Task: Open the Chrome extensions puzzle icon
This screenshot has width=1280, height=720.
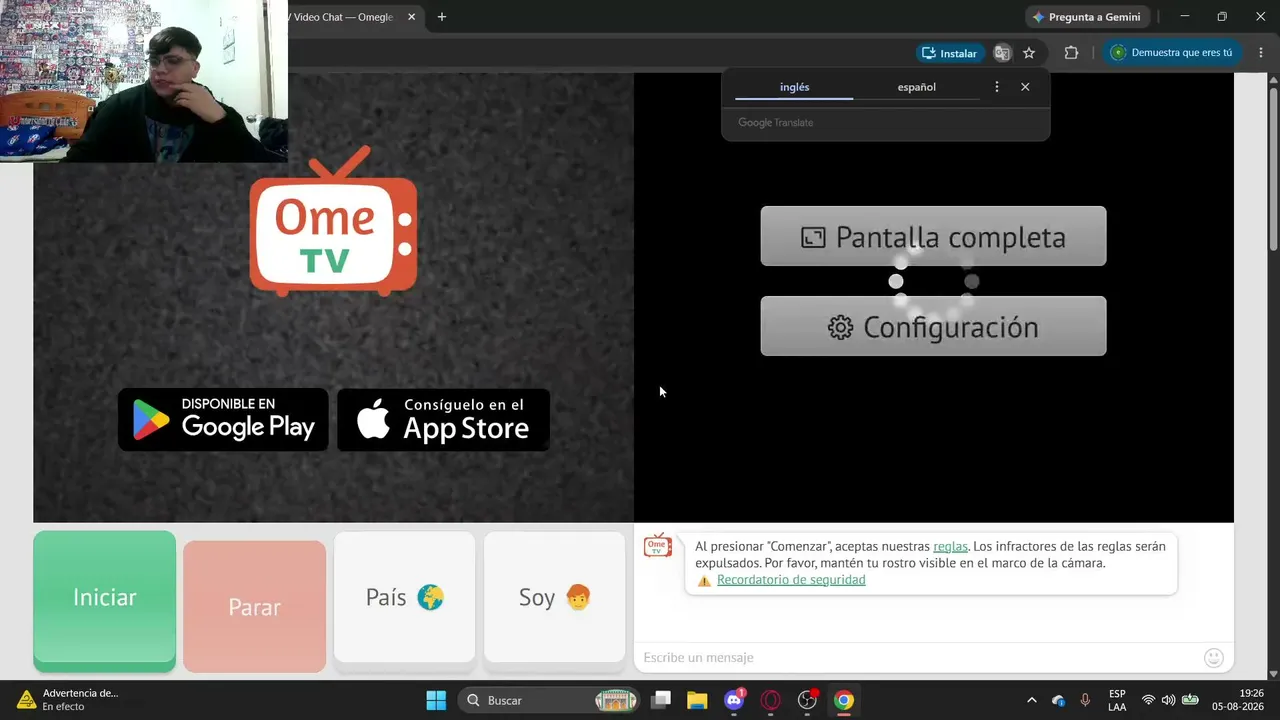Action: coord(1071,53)
